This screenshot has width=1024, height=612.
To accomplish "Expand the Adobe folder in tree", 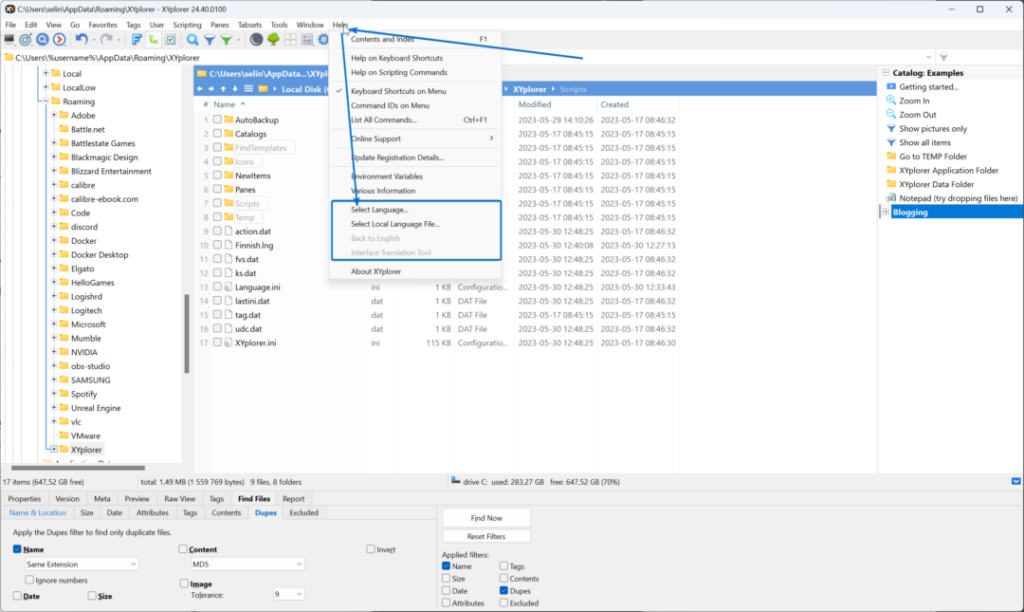I will coord(54,115).
